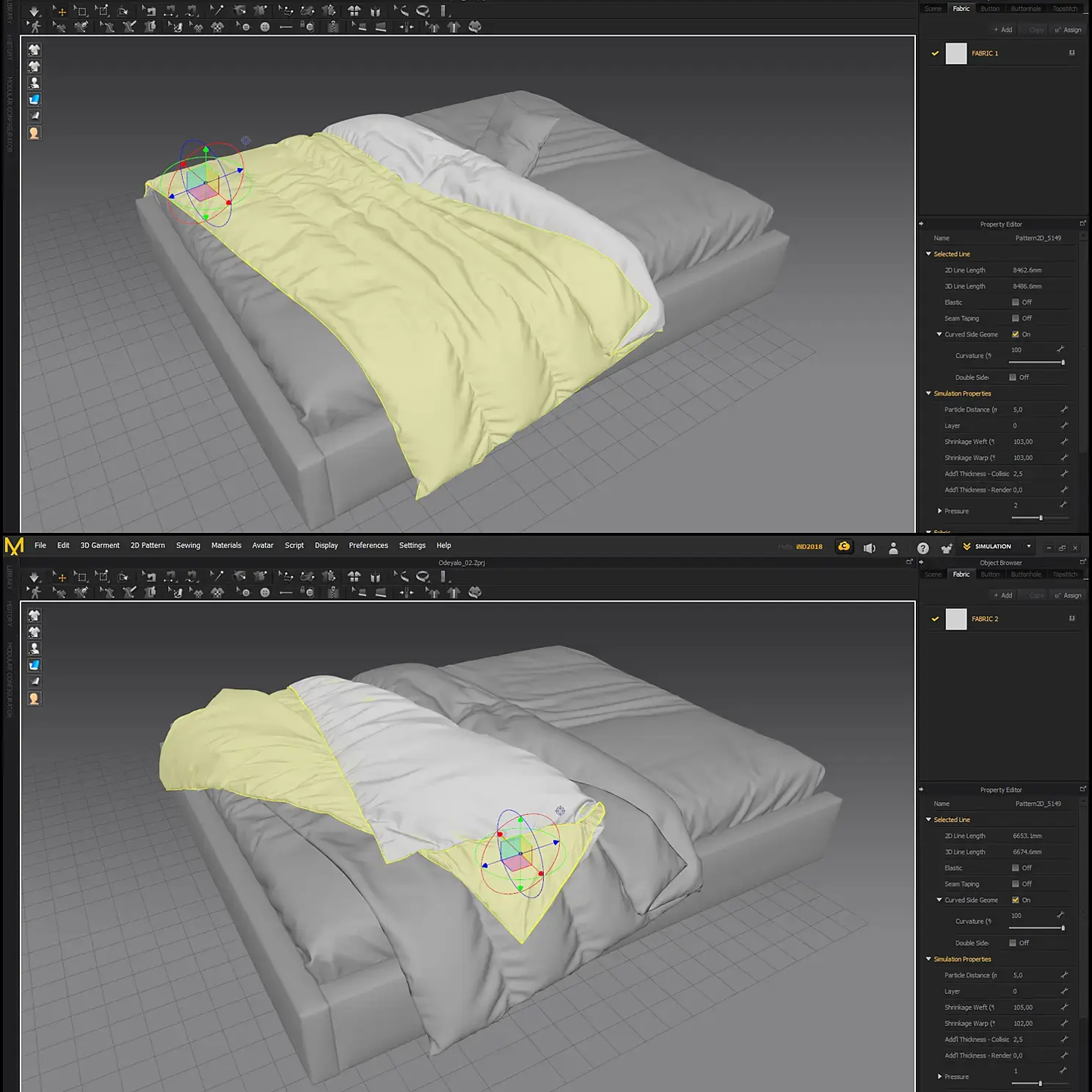The width and height of the screenshot is (1092, 1092).
Task: Click the question mark help icon
Action: coord(923,547)
